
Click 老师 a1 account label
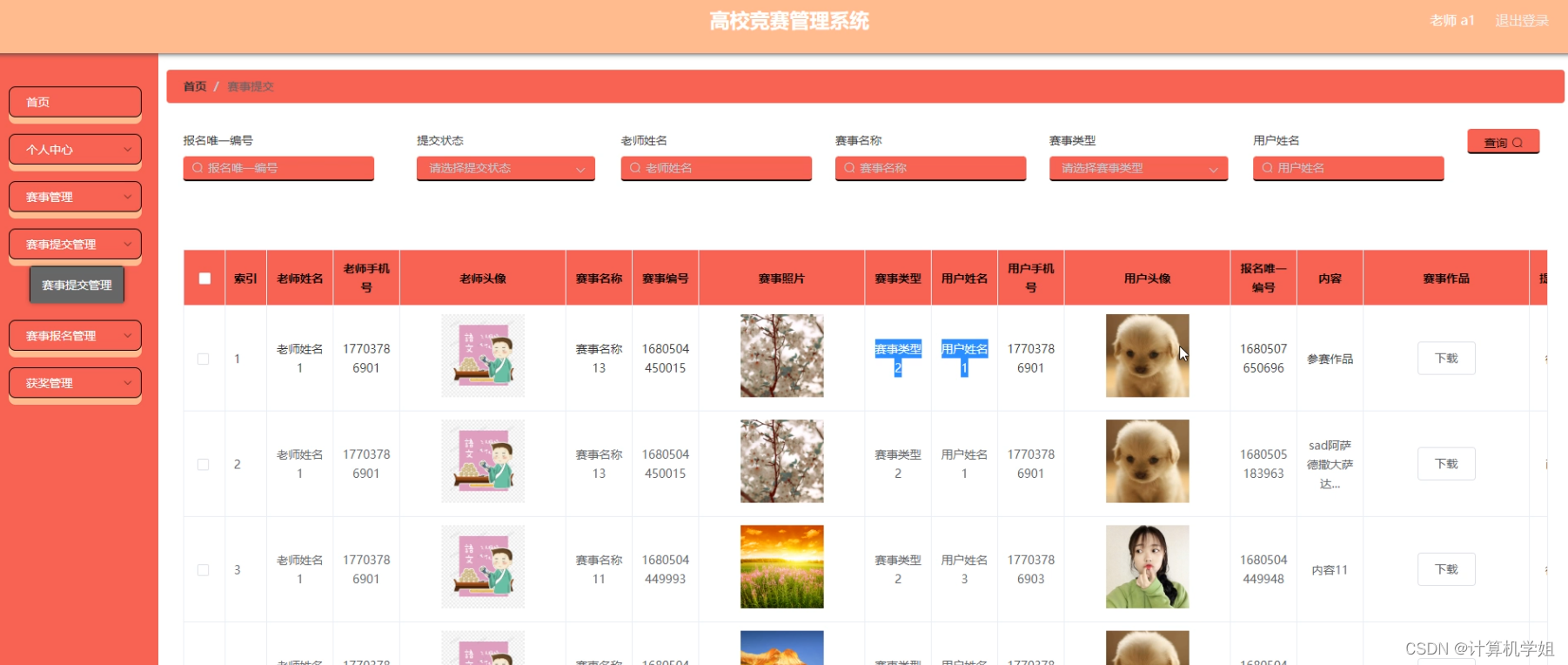pyautogui.click(x=1452, y=21)
